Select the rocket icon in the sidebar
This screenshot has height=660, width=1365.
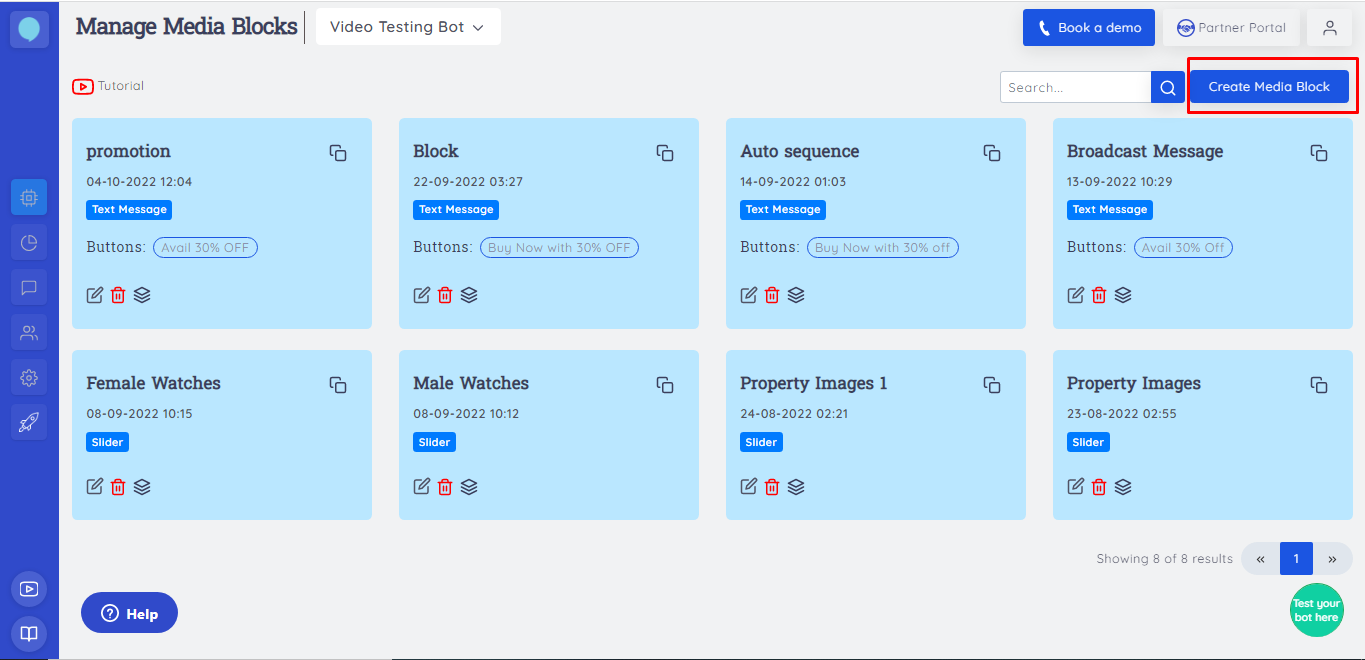[x=28, y=421]
